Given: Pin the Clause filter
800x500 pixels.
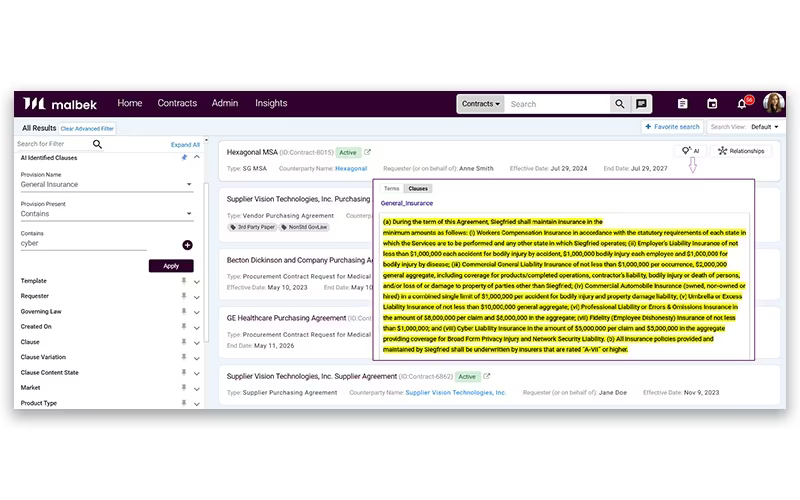Looking at the screenshot, I should tap(184, 342).
